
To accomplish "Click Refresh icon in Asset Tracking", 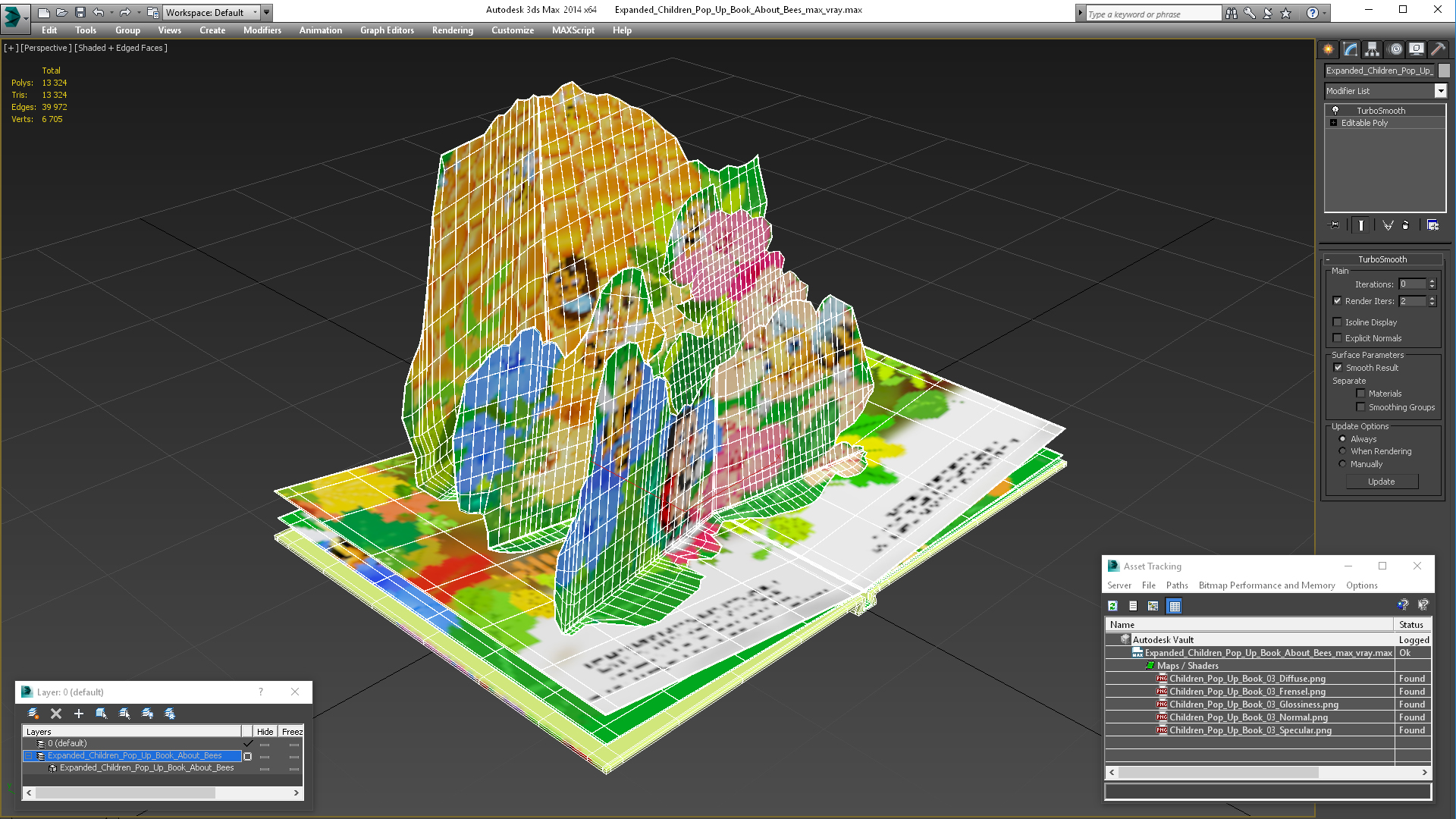I will point(1112,606).
